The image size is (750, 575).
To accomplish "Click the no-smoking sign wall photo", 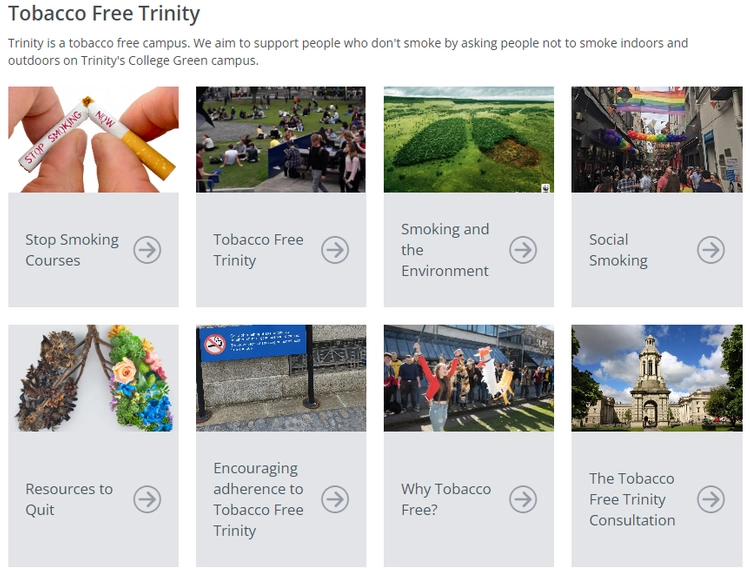I will coord(281,378).
